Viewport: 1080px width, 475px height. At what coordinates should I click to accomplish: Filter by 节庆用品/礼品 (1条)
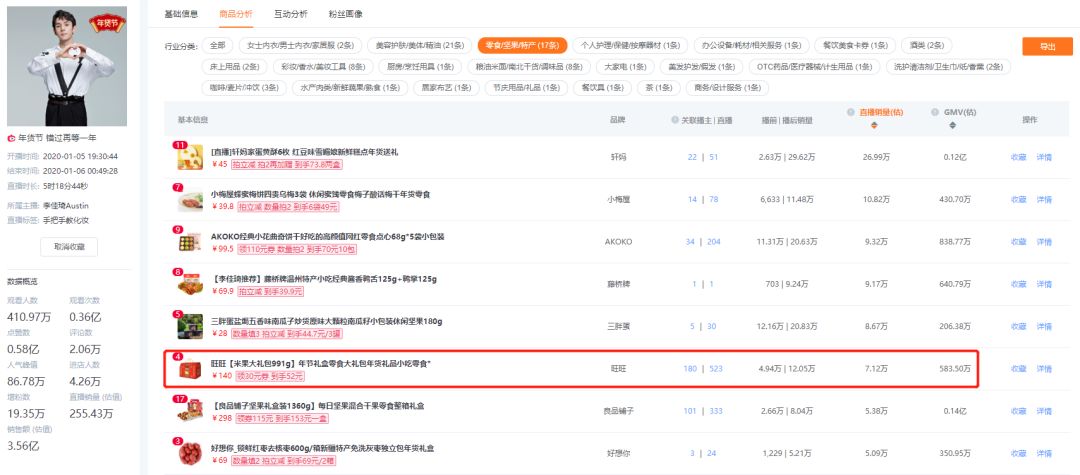click(x=527, y=88)
